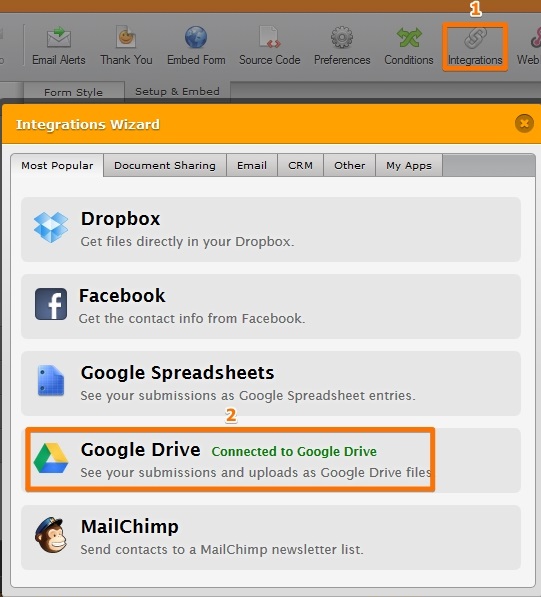Image resolution: width=541 pixels, height=597 pixels.
Task: Close the Integrations Wizard dialog
Action: 524,123
